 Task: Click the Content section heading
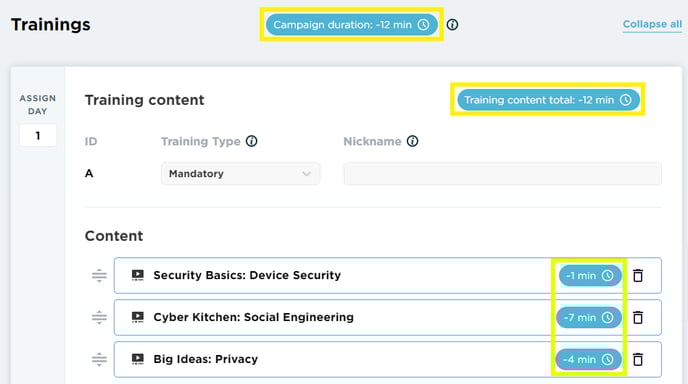coord(114,236)
